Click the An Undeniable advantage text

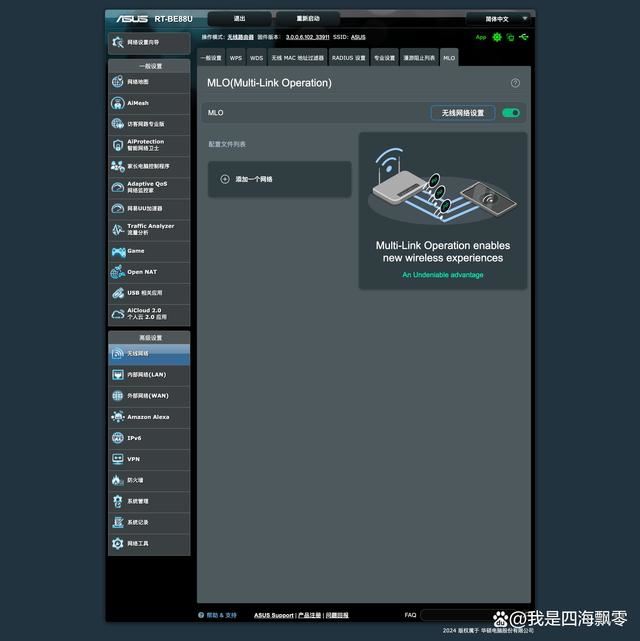pyautogui.click(x=443, y=275)
